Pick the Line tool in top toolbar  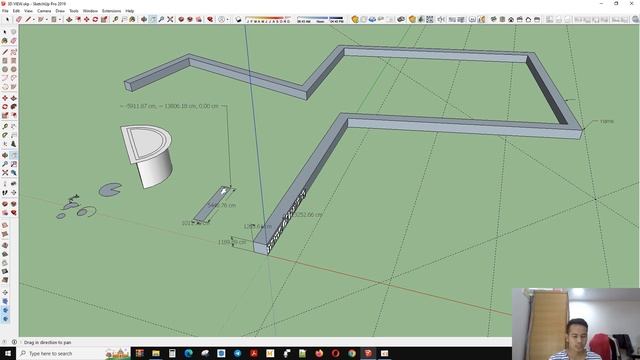click(x=28, y=19)
